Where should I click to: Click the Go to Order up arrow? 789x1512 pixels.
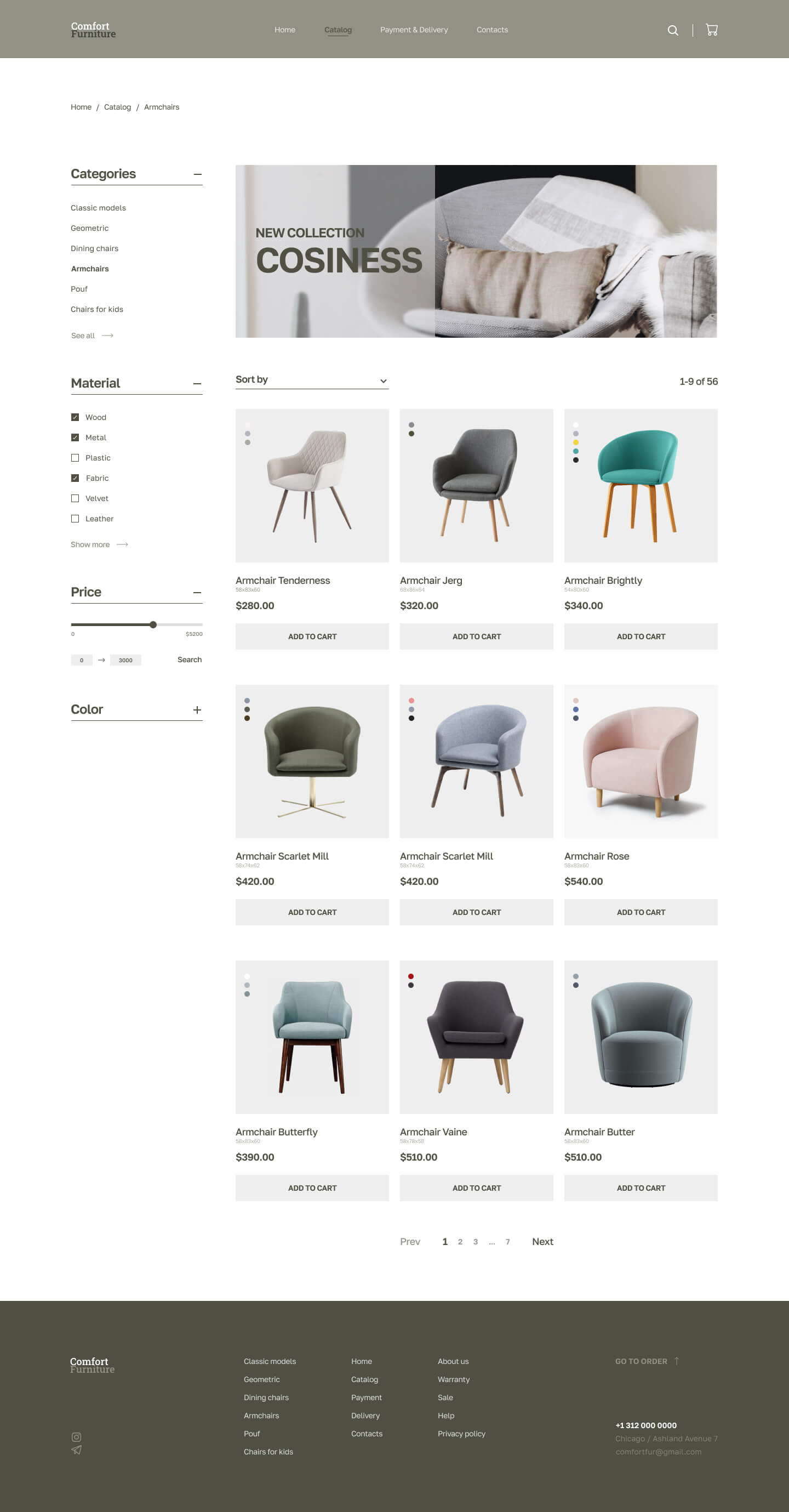(676, 1360)
